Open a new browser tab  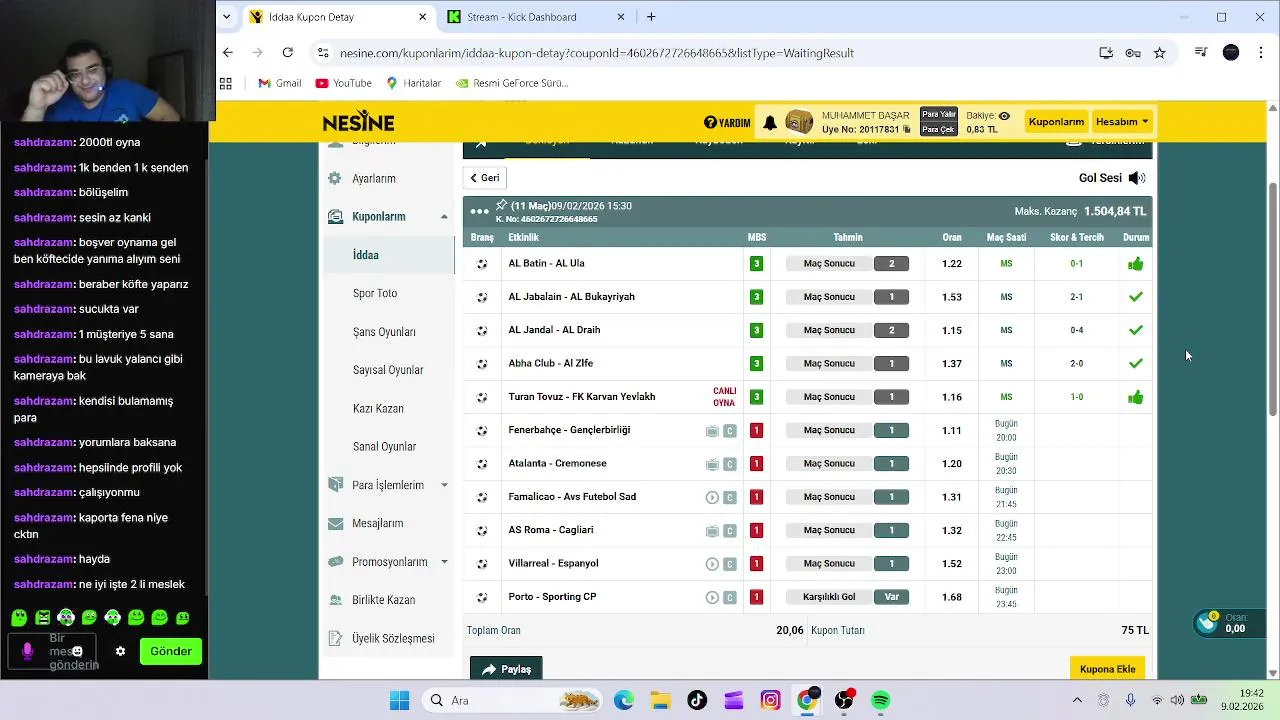(651, 17)
